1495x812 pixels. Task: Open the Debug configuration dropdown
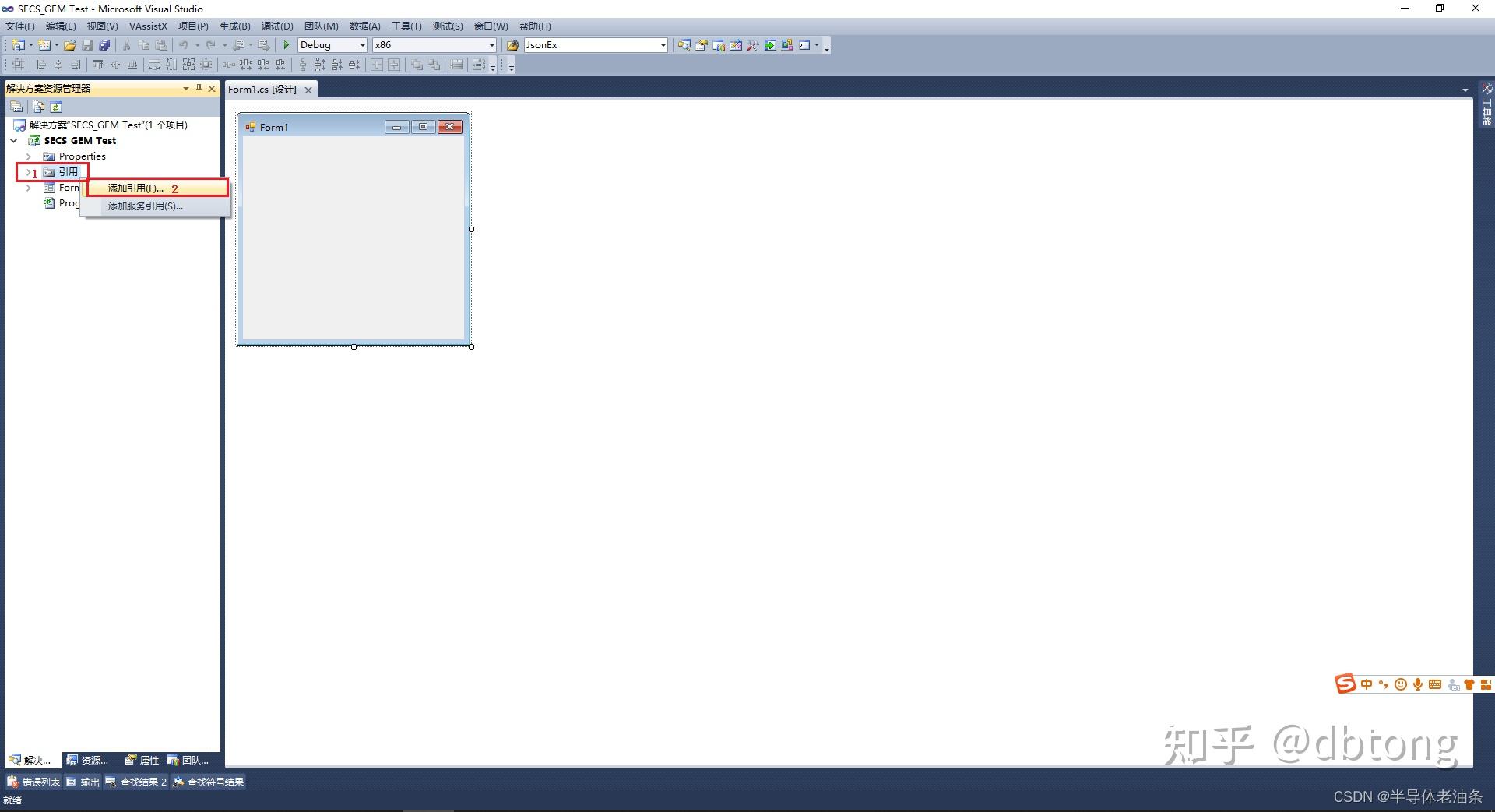(x=361, y=44)
